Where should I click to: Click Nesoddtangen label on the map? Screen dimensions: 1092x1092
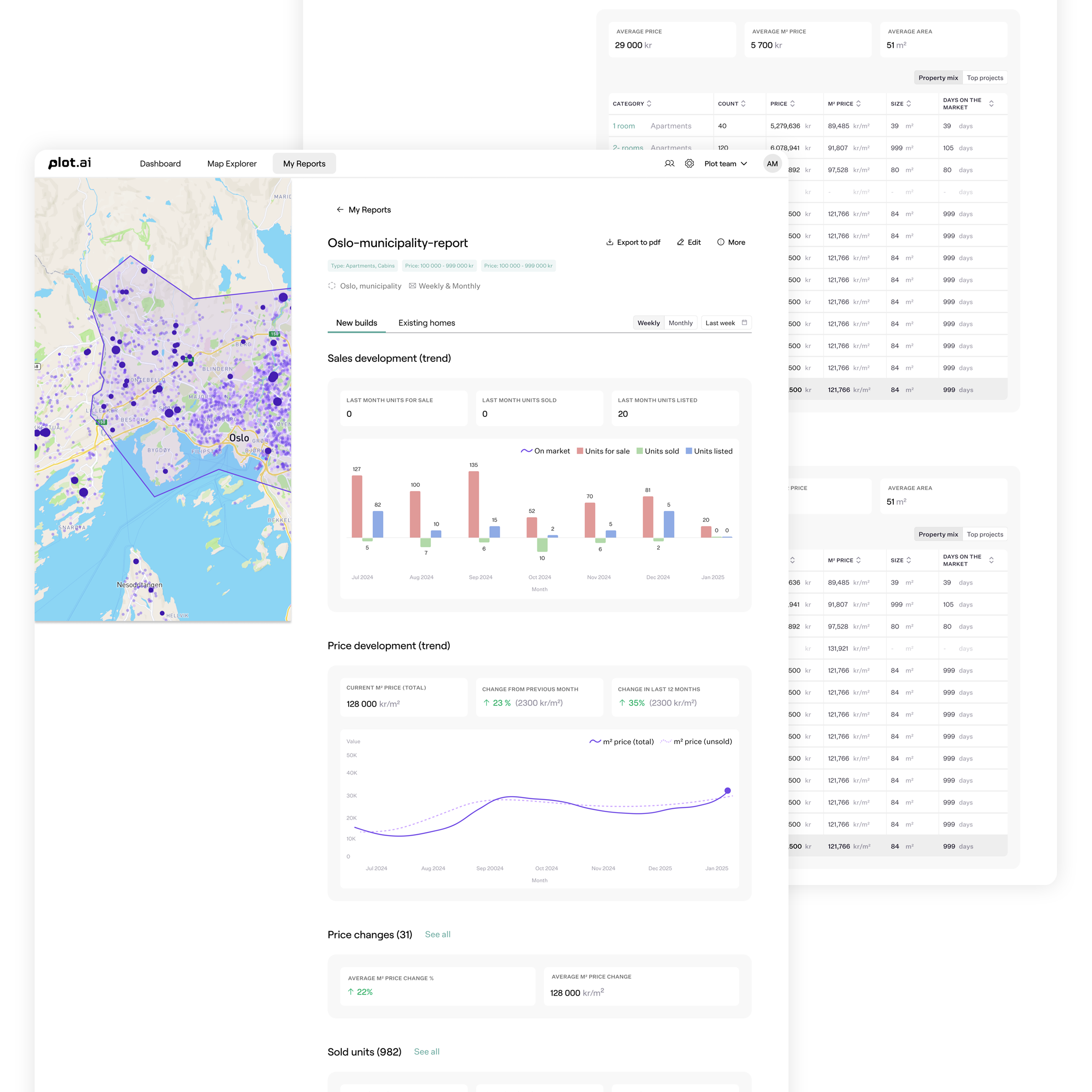point(140,584)
